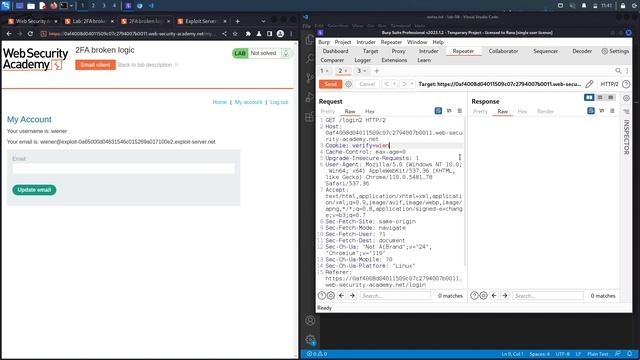The width and height of the screenshot is (640, 360).
Task: Click the Log out link
Action: (279, 102)
